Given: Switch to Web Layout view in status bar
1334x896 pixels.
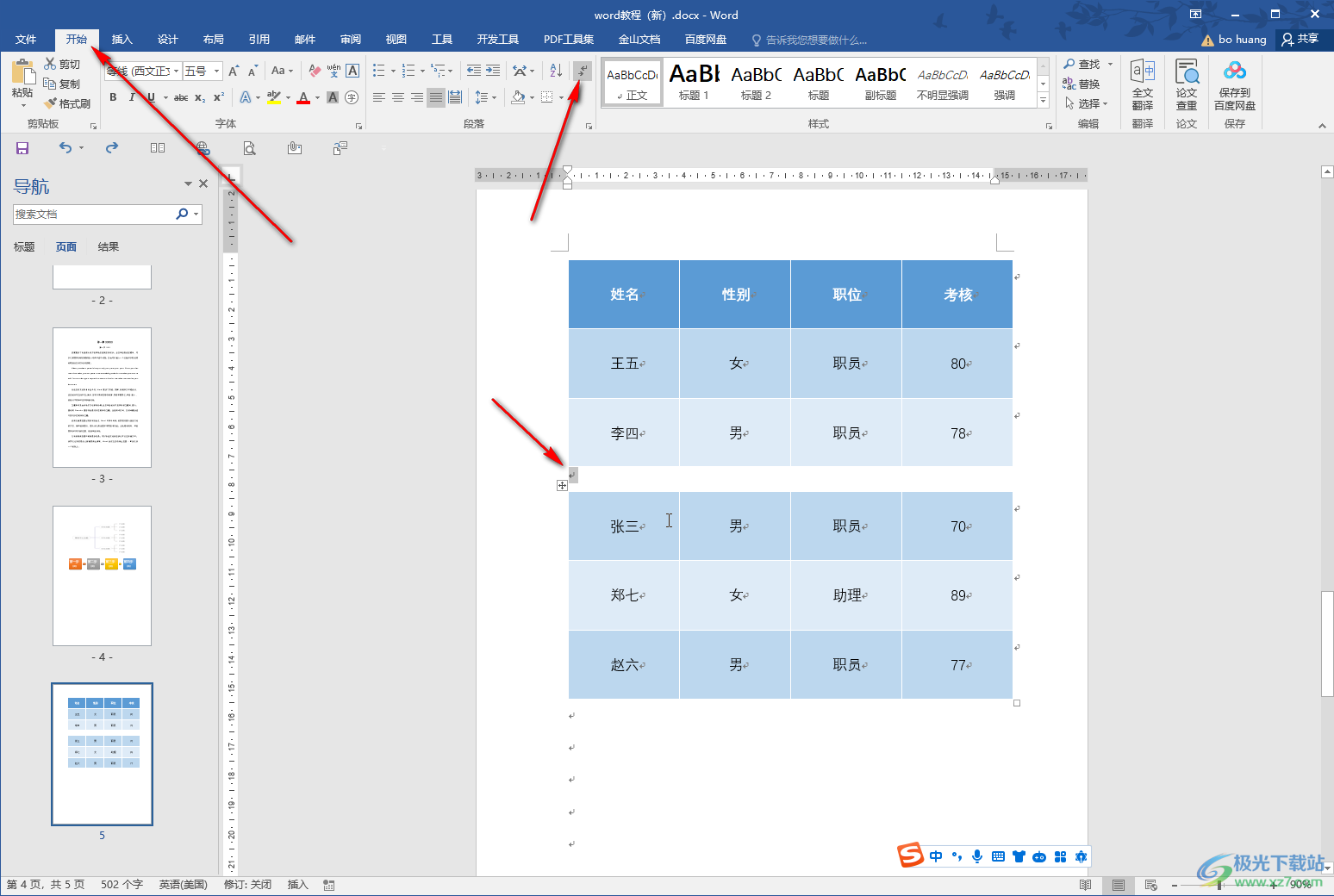Looking at the screenshot, I should (1150, 885).
